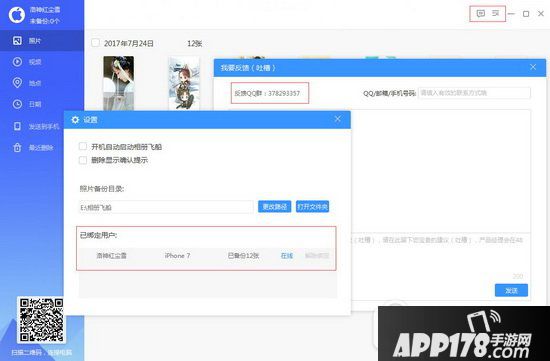Click the '12张' photo count label

coord(195,44)
